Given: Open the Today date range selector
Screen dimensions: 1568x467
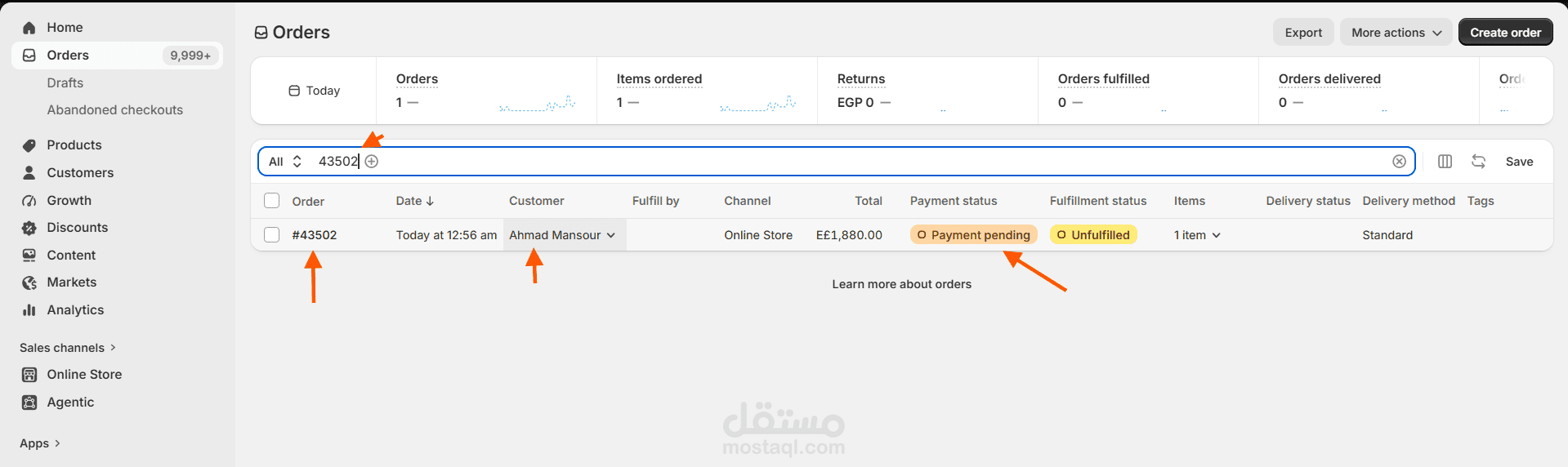Looking at the screenshot, I should (315, 91).
